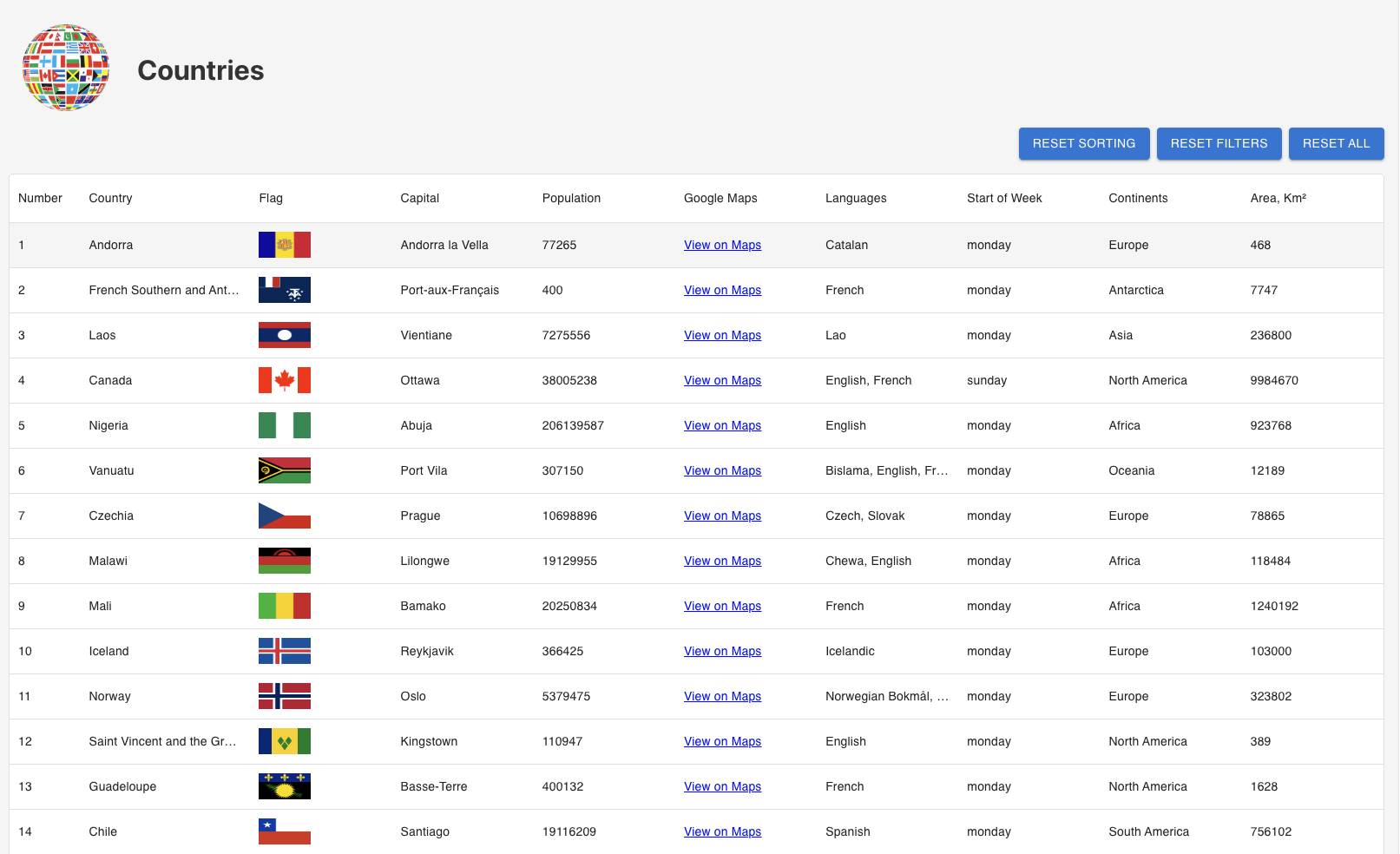
Task: Click the Chile flag image
Action: (284, 831)
